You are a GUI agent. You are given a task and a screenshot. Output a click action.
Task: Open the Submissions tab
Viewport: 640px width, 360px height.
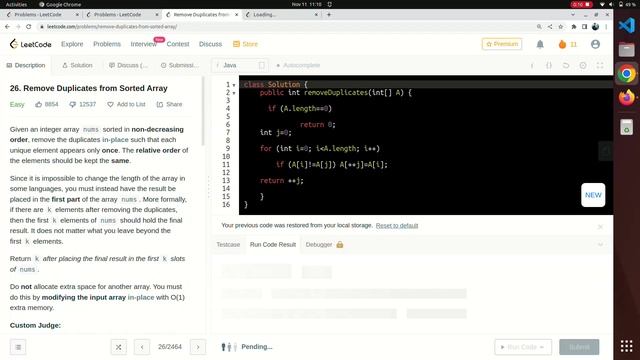point(180,65)
